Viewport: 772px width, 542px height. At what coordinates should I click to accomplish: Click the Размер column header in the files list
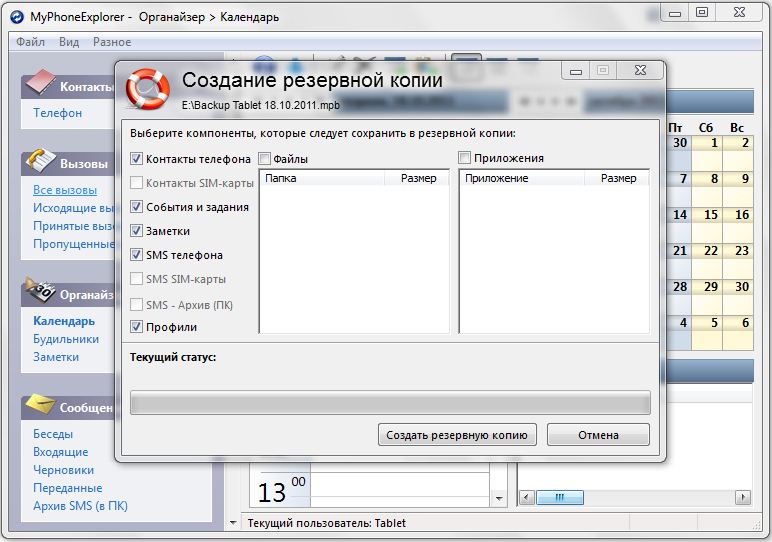[417, 178]
